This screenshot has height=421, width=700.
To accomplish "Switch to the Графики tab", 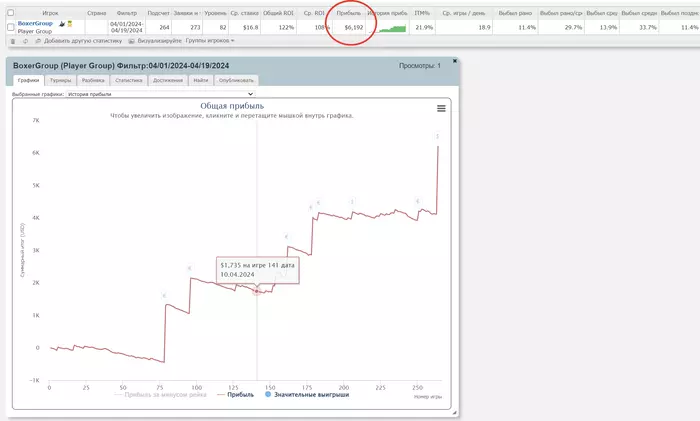I will click(29, 80).
